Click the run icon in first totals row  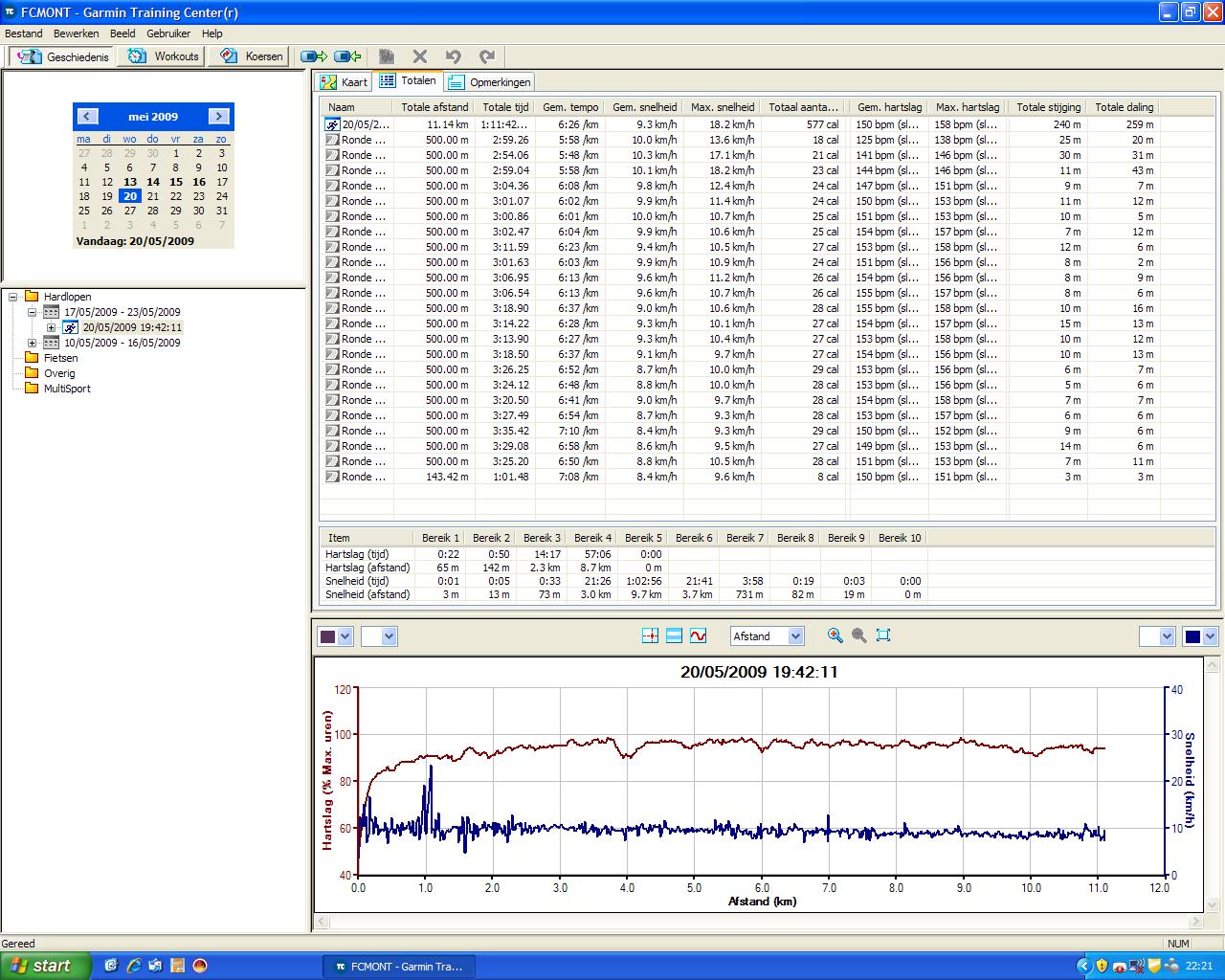point(332,124)
